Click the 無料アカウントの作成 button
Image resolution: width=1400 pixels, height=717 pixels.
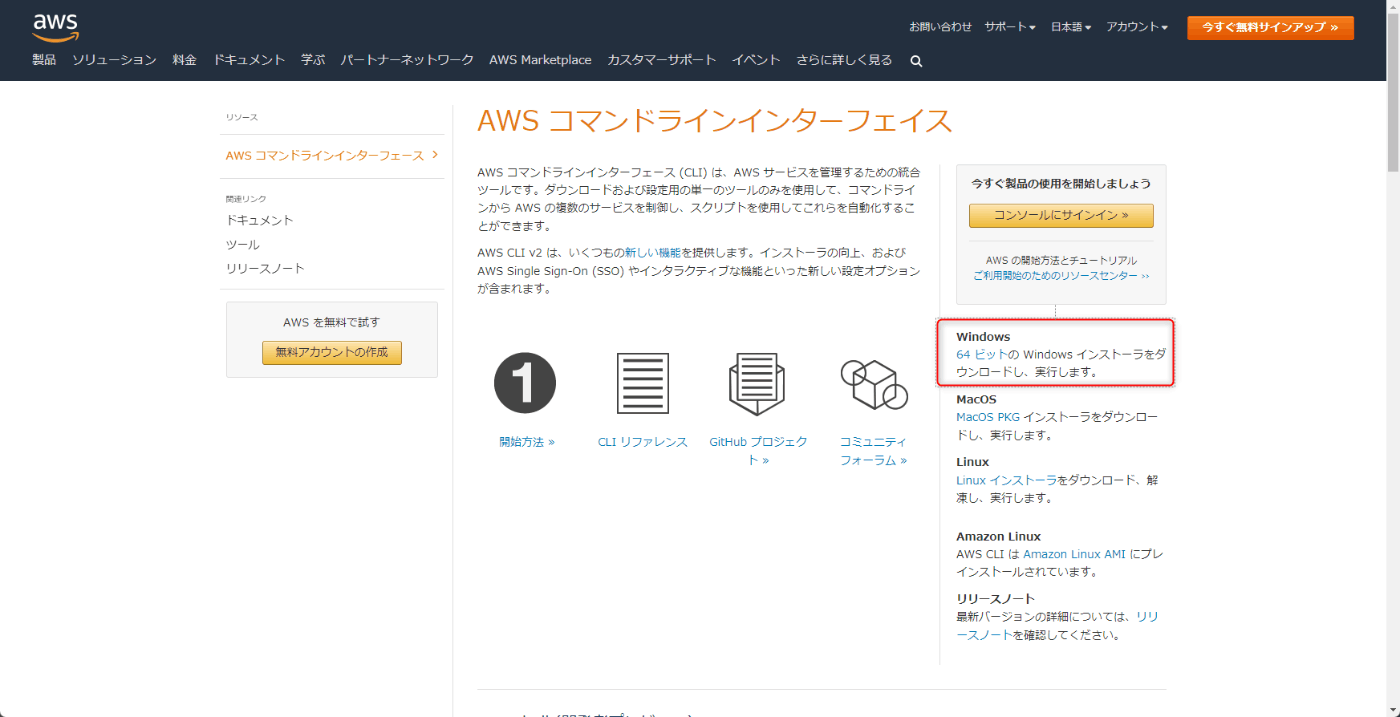click(x=332, y=352)
